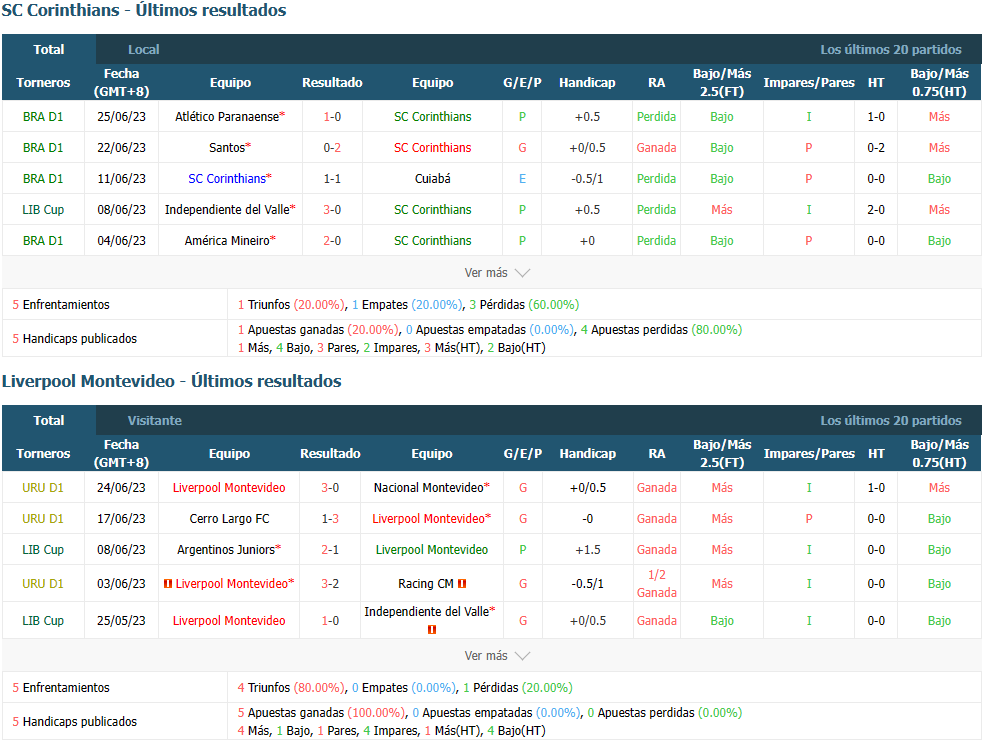Click BRA D1 in the Atlético Paranaense row
The height and width of the screenshot is (746, 990).
tap(43, 117)
